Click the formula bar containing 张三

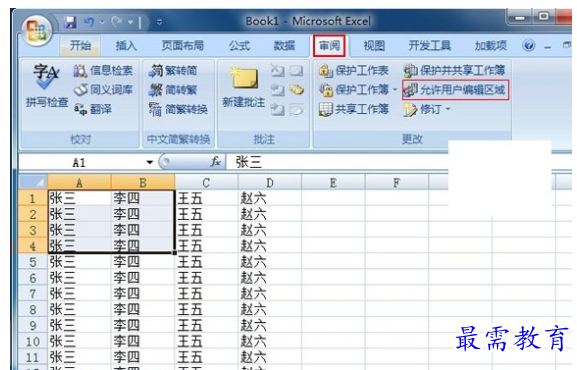[337, 162]
